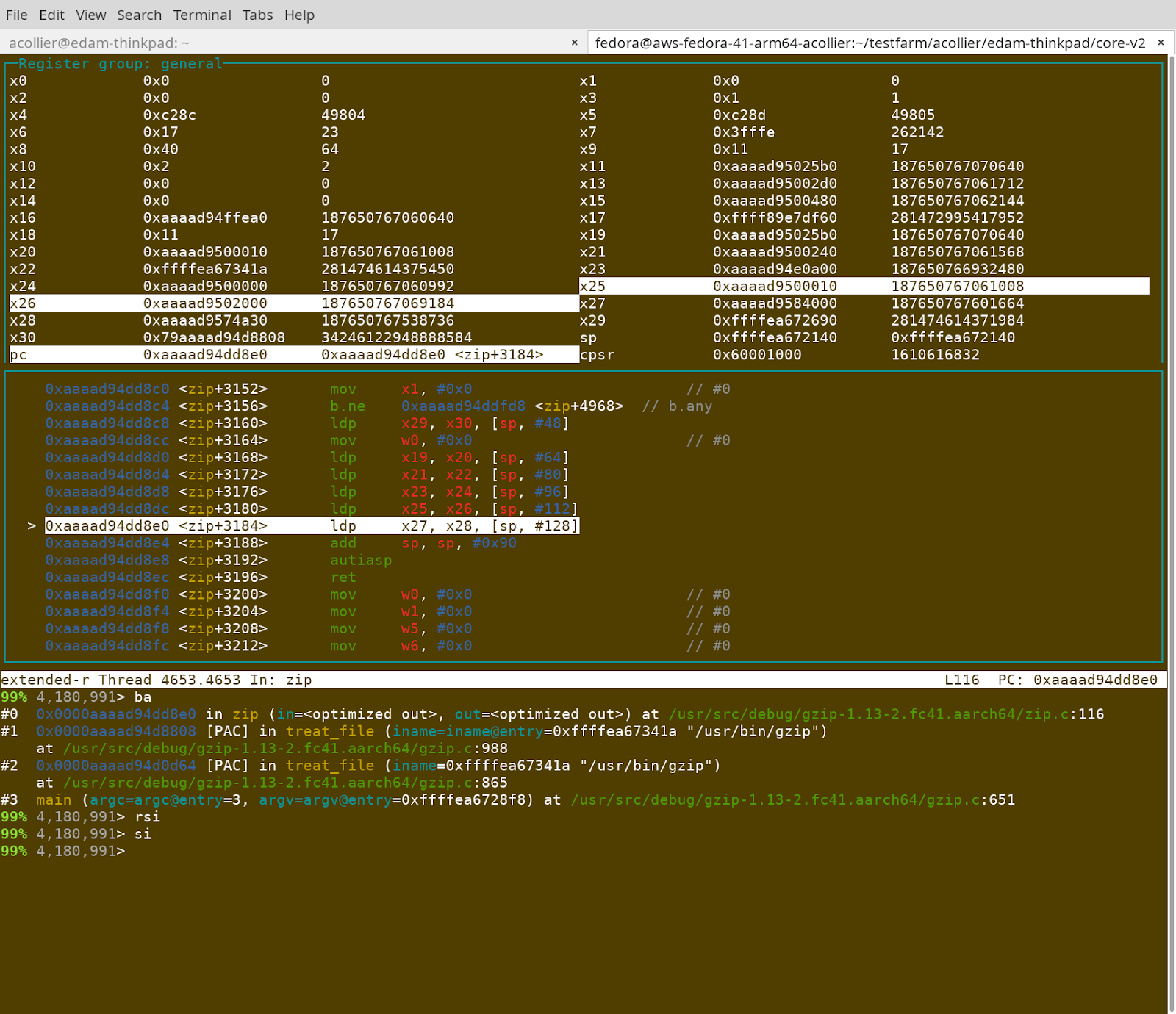Open the View menu

(90, 15)
